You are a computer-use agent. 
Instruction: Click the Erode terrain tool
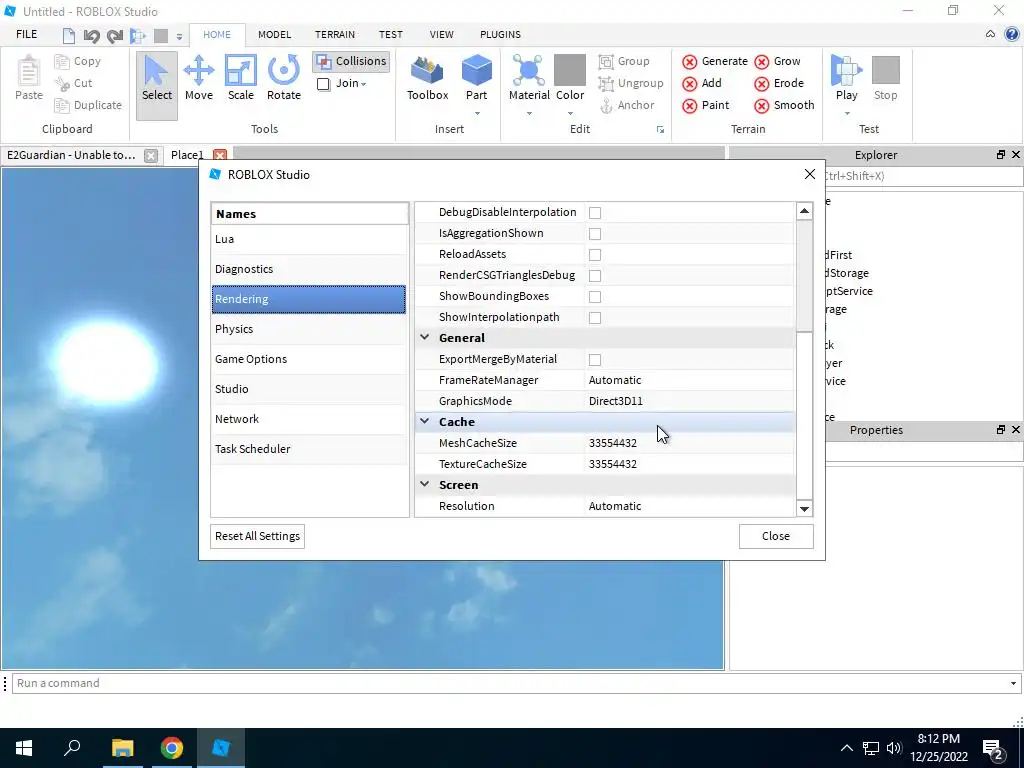coord(779,83)
